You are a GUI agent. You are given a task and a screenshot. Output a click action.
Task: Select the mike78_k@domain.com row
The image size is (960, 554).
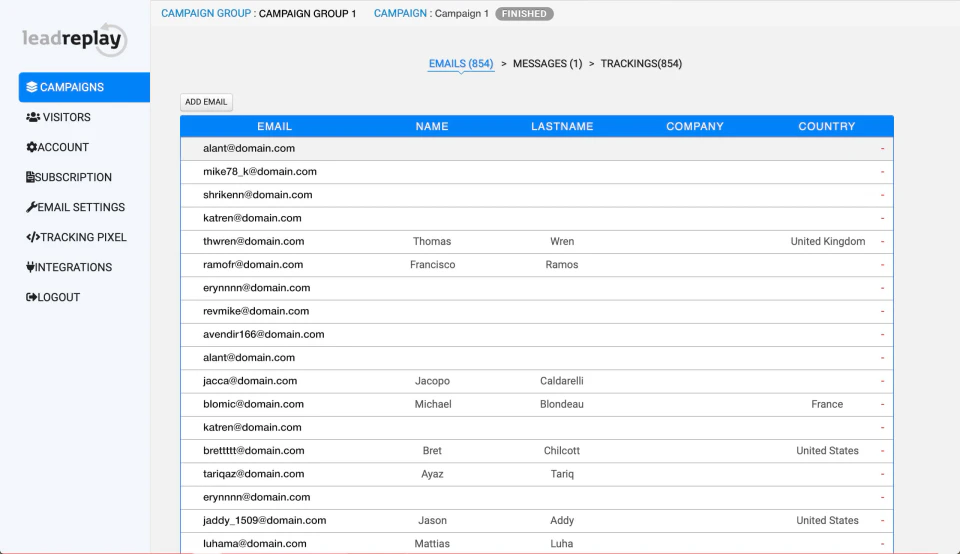[537, 171]
